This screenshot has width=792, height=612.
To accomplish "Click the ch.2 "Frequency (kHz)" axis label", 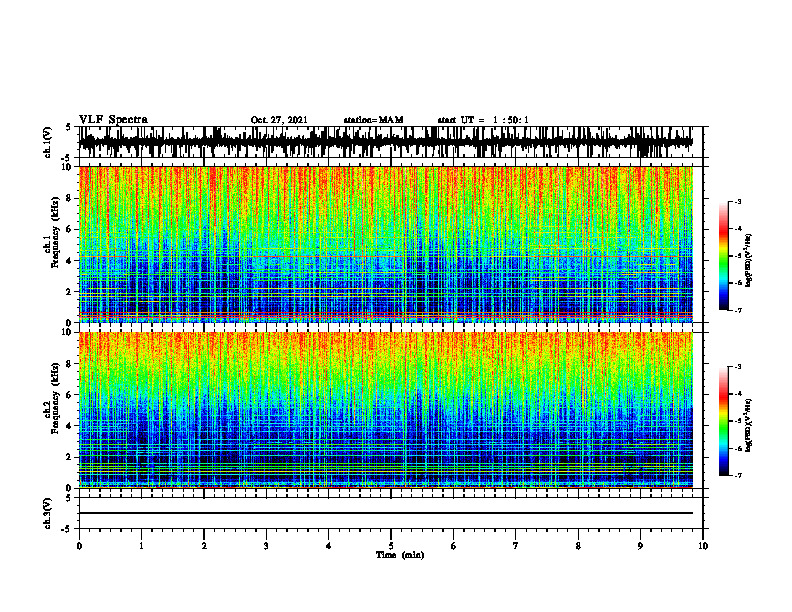I will (x=56, y=398).
